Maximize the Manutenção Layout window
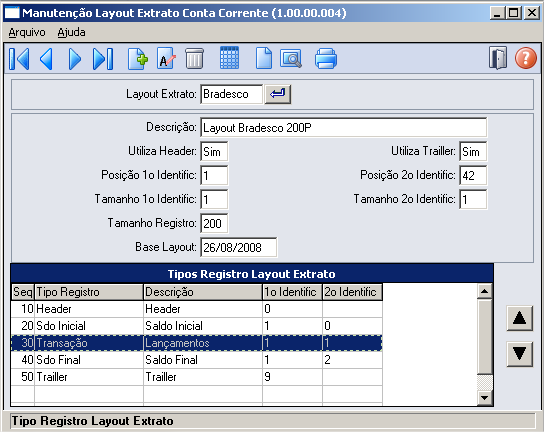 point(513,13)
